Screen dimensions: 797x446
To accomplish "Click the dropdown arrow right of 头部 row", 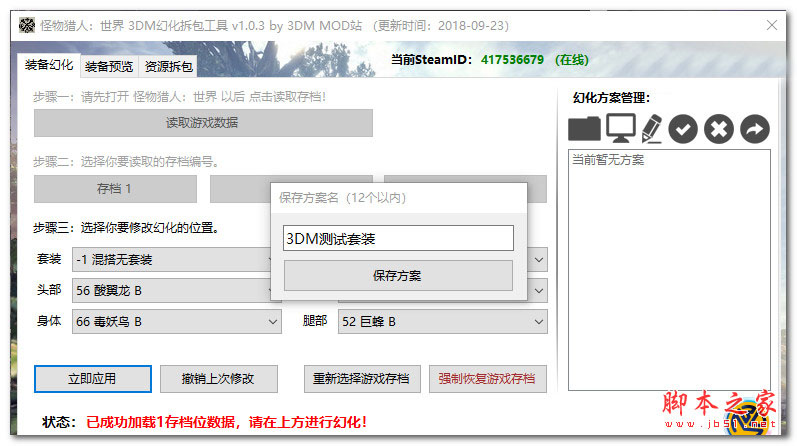I will tap(538, 291).
